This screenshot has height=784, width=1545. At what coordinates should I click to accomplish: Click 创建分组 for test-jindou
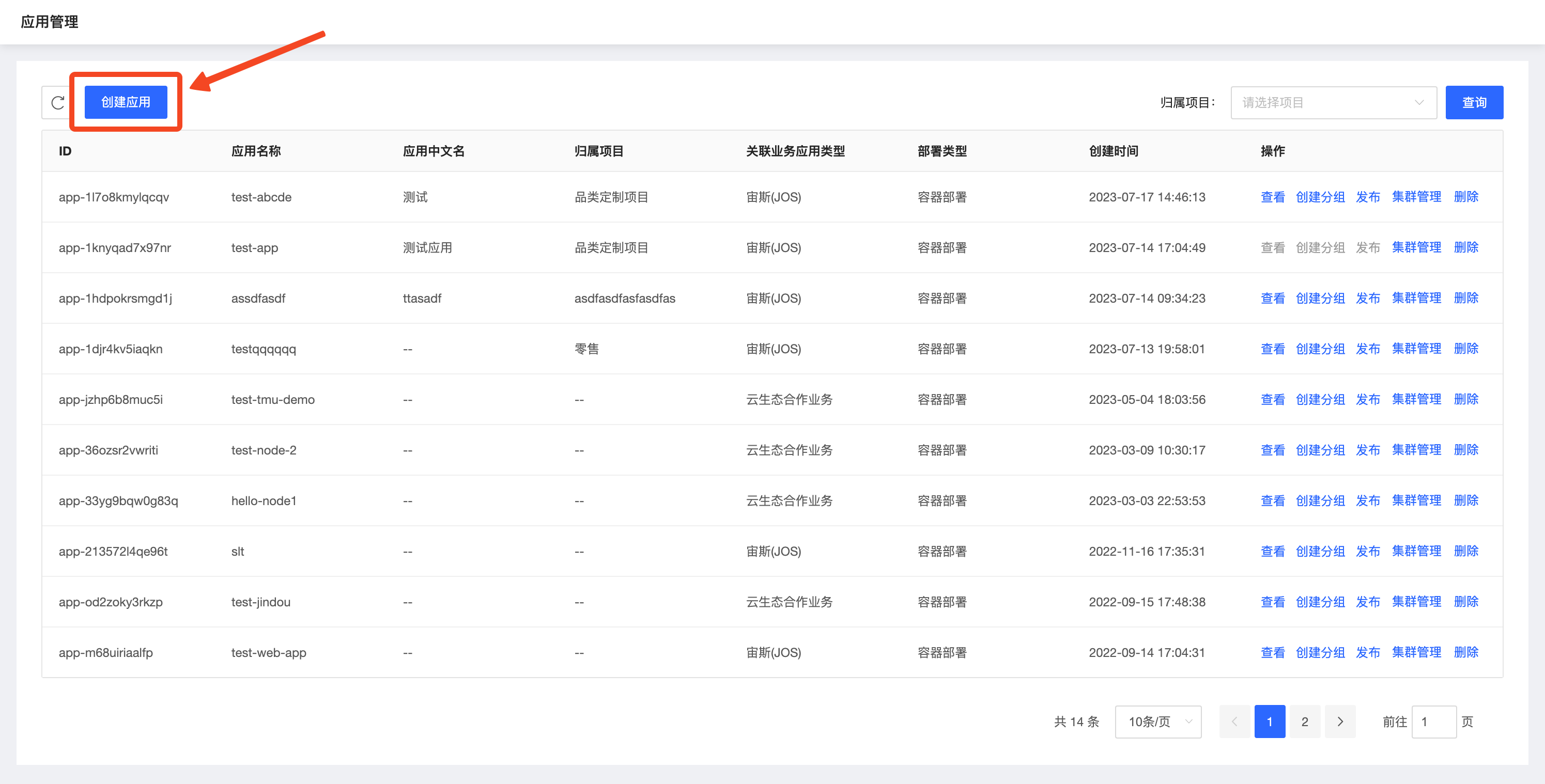point(1320,602)
